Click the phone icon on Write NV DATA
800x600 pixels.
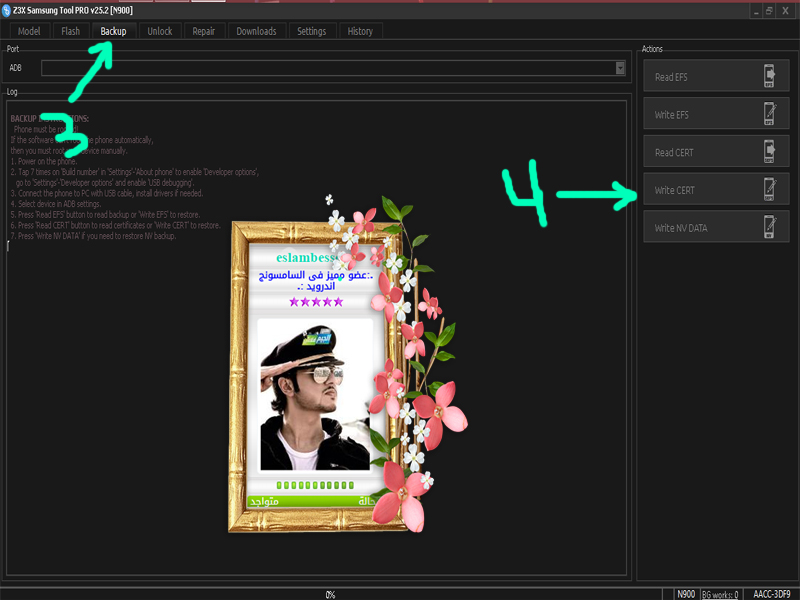tap(769, 227)
